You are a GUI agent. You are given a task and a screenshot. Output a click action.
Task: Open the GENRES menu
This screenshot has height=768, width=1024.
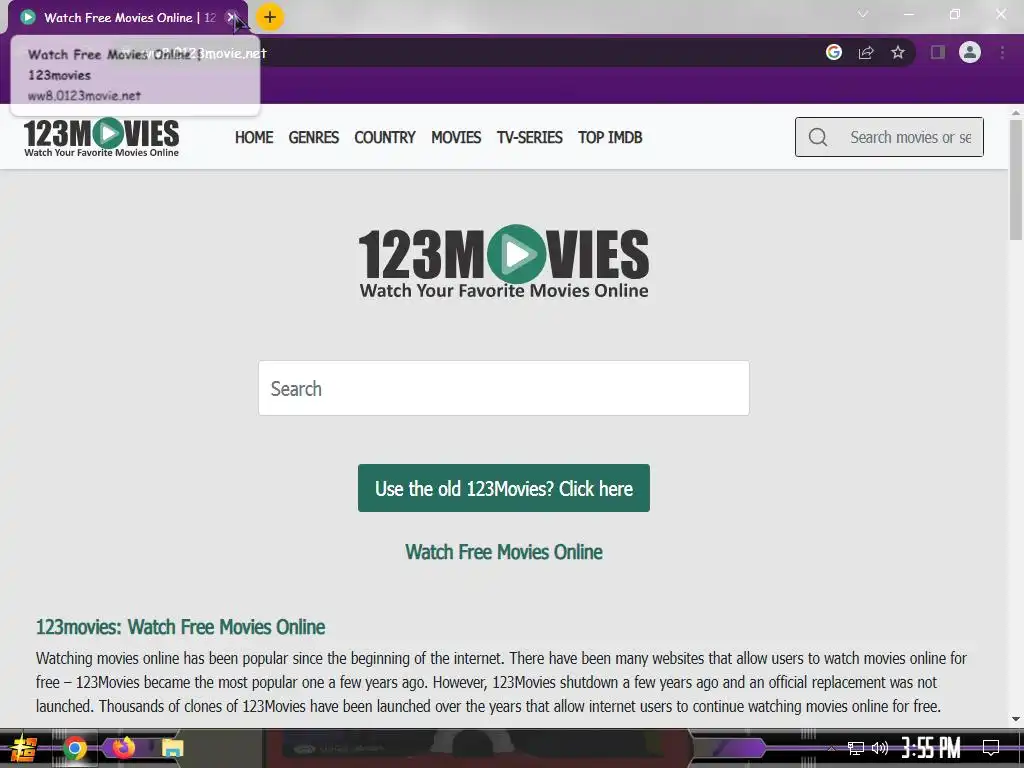(x=313, y=137)
